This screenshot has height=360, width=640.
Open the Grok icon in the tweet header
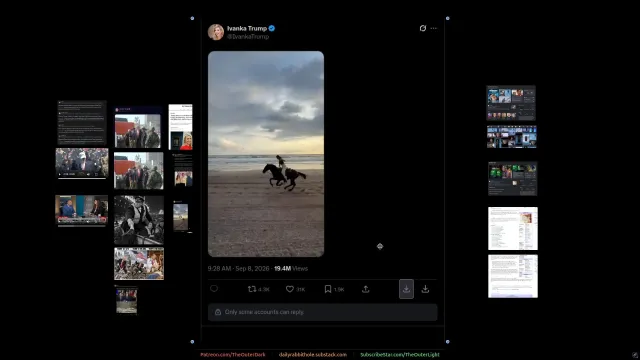click(x=423, y=28)
